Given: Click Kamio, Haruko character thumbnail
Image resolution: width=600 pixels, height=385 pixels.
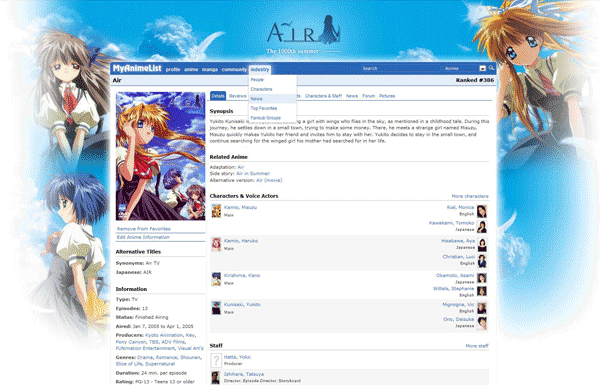Looking at the screenshot, I should coord(216,244).
